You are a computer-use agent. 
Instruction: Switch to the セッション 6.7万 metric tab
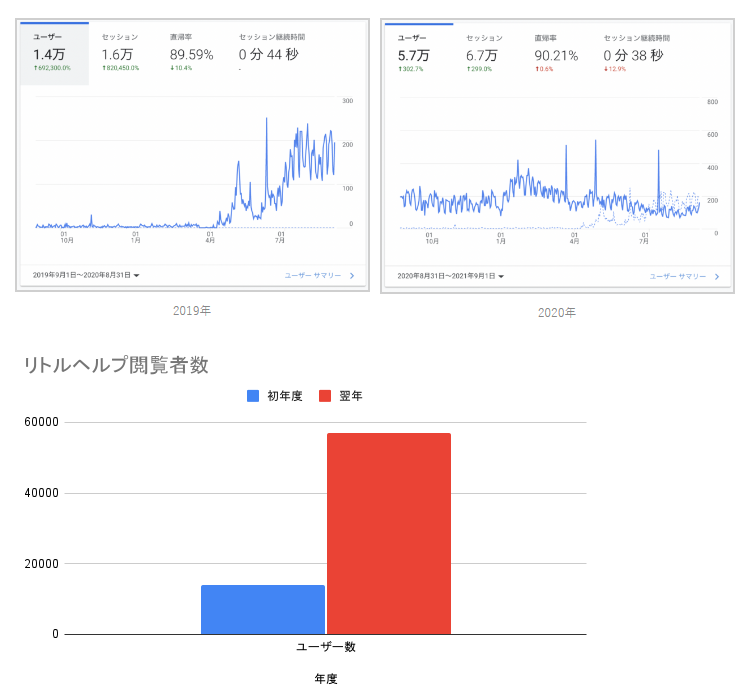tap(485, 54)
